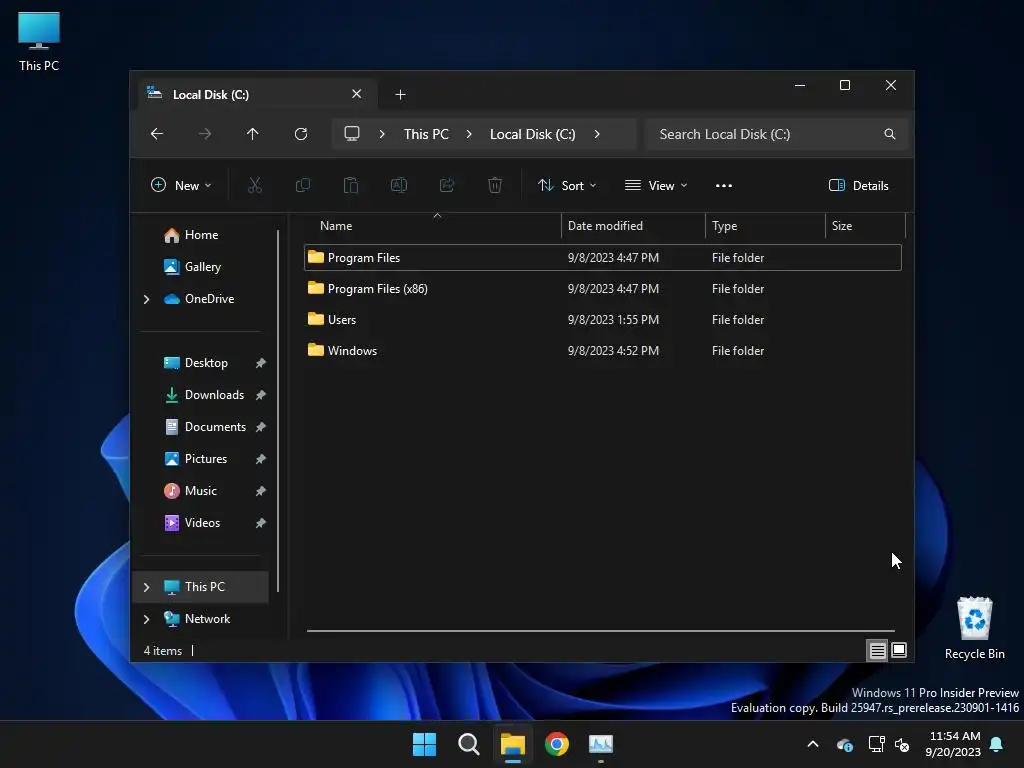Open the Sort dropdown
The width and height of the screenshot is (1024, 768).
tap(567, 185)
